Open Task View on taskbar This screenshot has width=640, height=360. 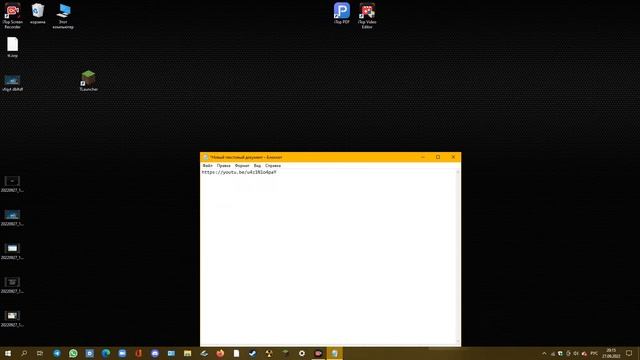tap(40, 353)
